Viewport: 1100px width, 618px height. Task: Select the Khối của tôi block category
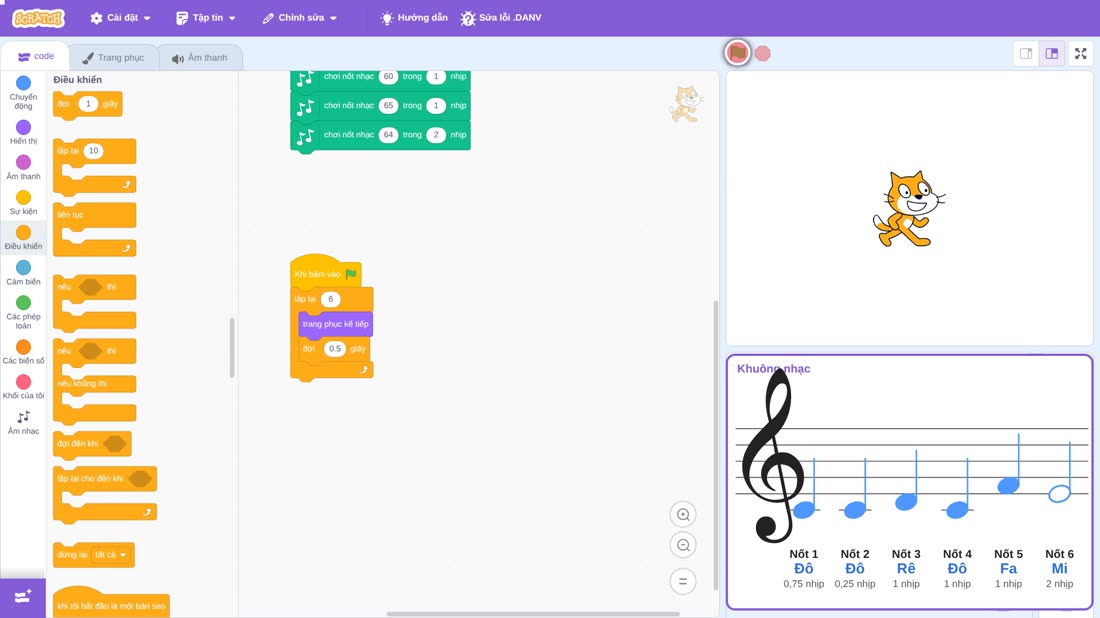(x=23, y=387)
